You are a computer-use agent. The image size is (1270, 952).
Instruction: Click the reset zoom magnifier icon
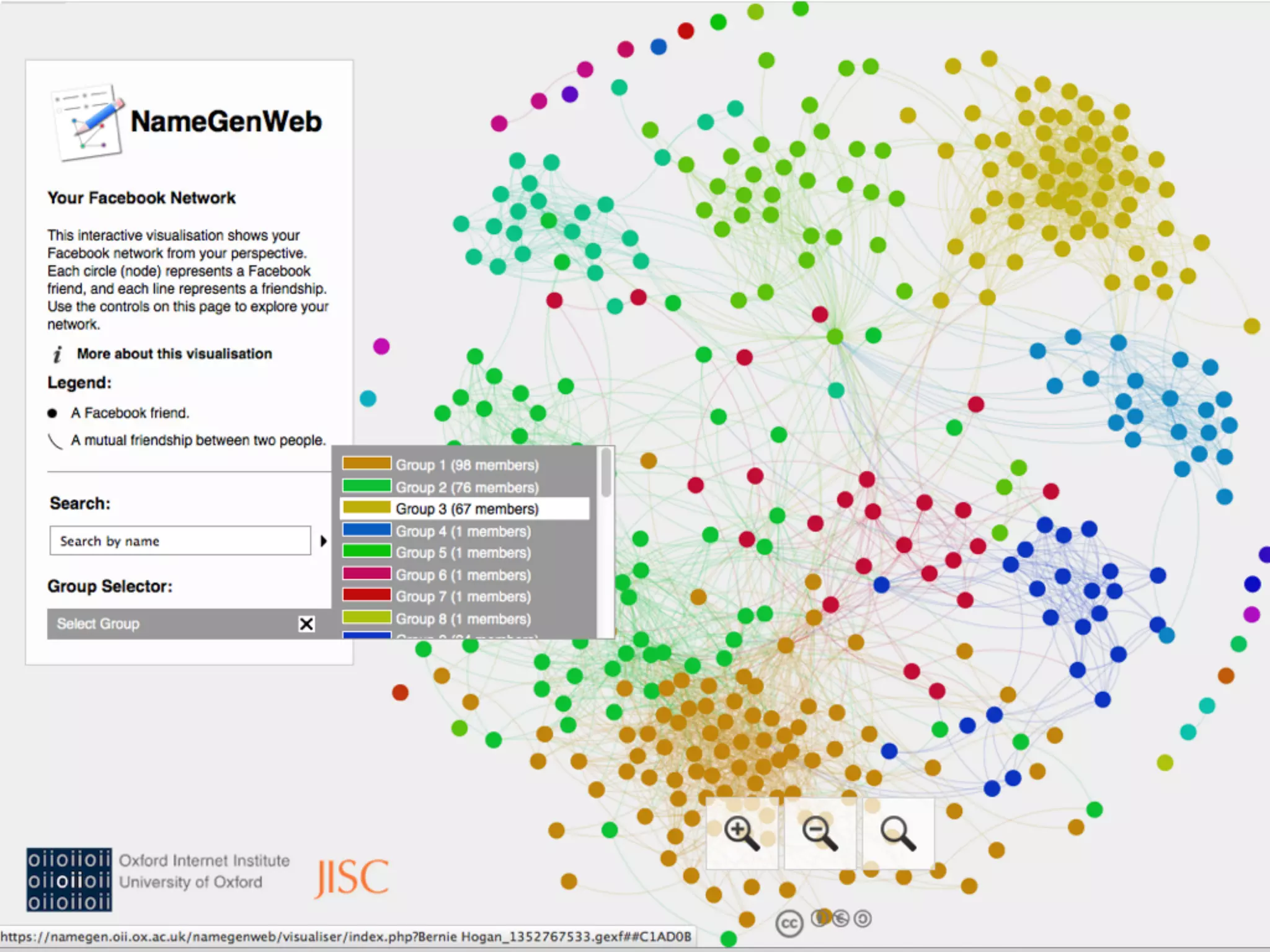click(898, 833)
